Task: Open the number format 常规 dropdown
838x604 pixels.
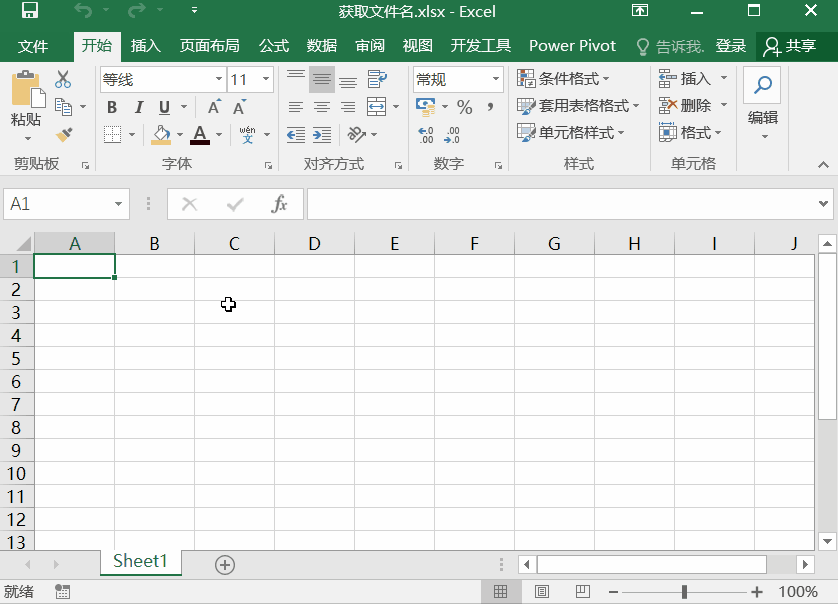Action: pos(495,79)
